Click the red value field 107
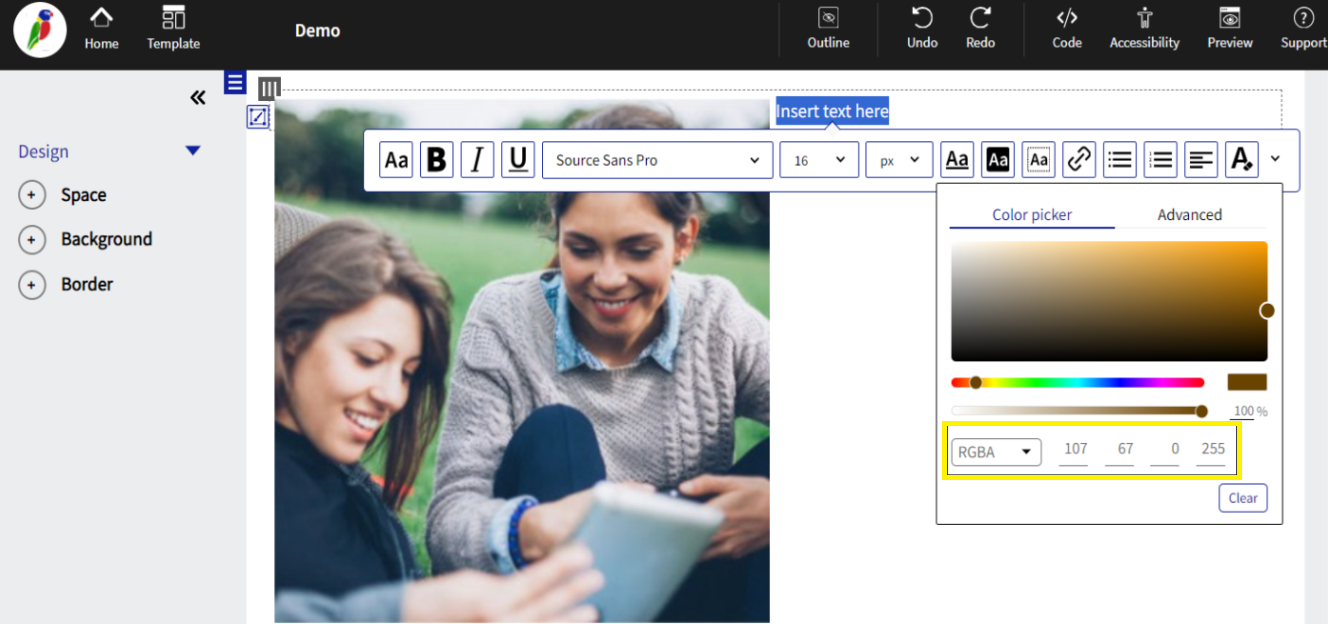The width and height of the screenshot is (1329, 624). pos(1075,450)
